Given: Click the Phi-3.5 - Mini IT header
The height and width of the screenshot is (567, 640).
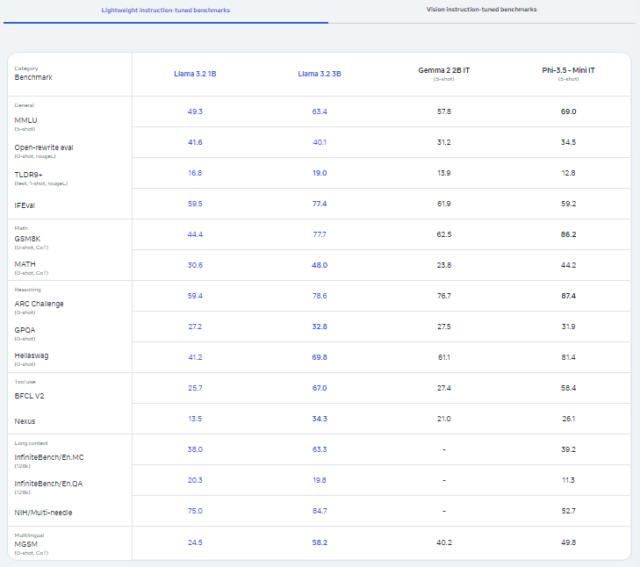Looking at the screenshot, I should pyautogui.click(x=568, y=70).
